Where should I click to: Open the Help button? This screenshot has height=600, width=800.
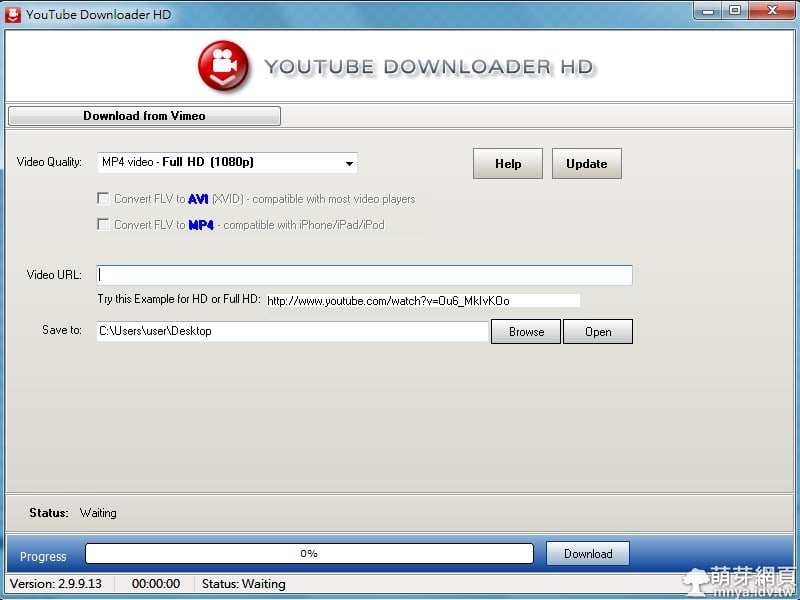[508, 164]
